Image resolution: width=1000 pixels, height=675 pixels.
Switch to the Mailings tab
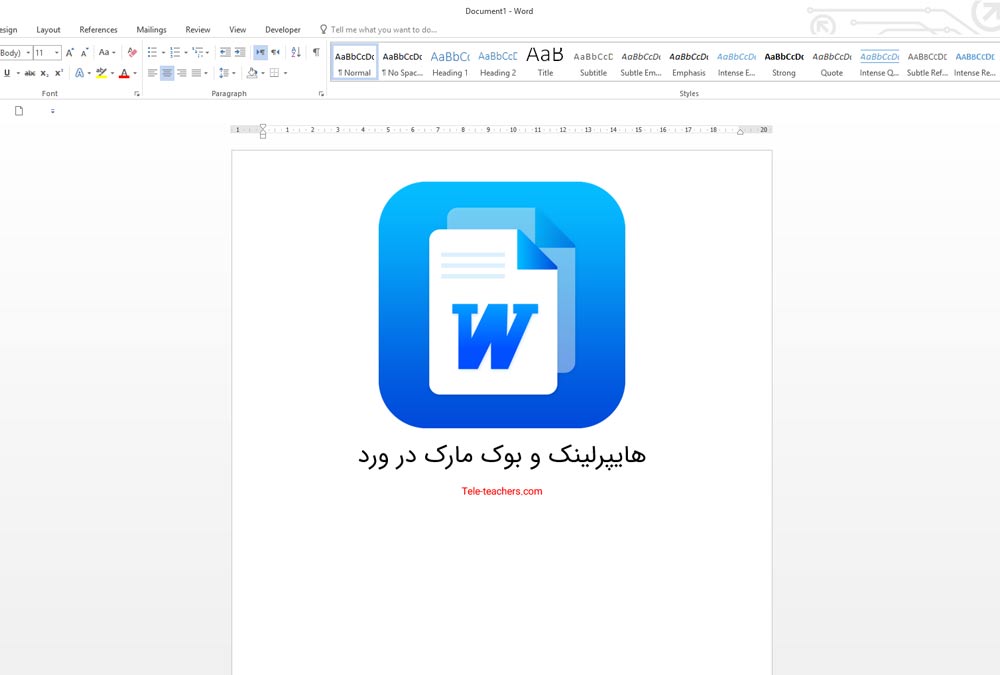point(151,29)
